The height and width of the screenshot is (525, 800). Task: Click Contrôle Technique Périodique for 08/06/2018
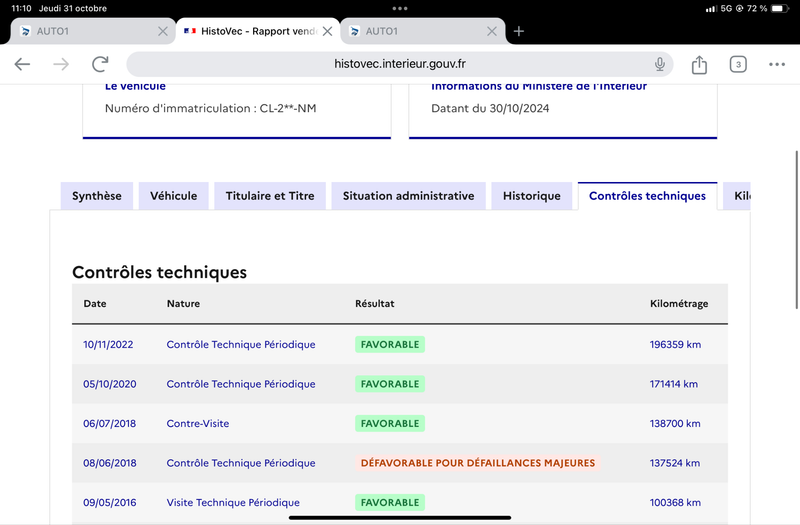click(x=241, y=463)
